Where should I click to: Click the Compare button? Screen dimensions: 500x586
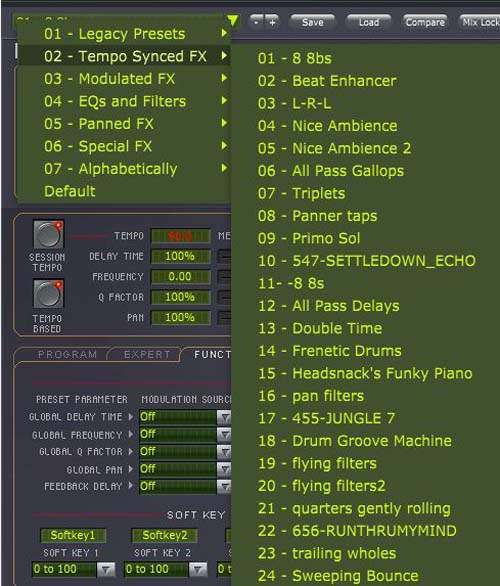(x=425, y=22)
